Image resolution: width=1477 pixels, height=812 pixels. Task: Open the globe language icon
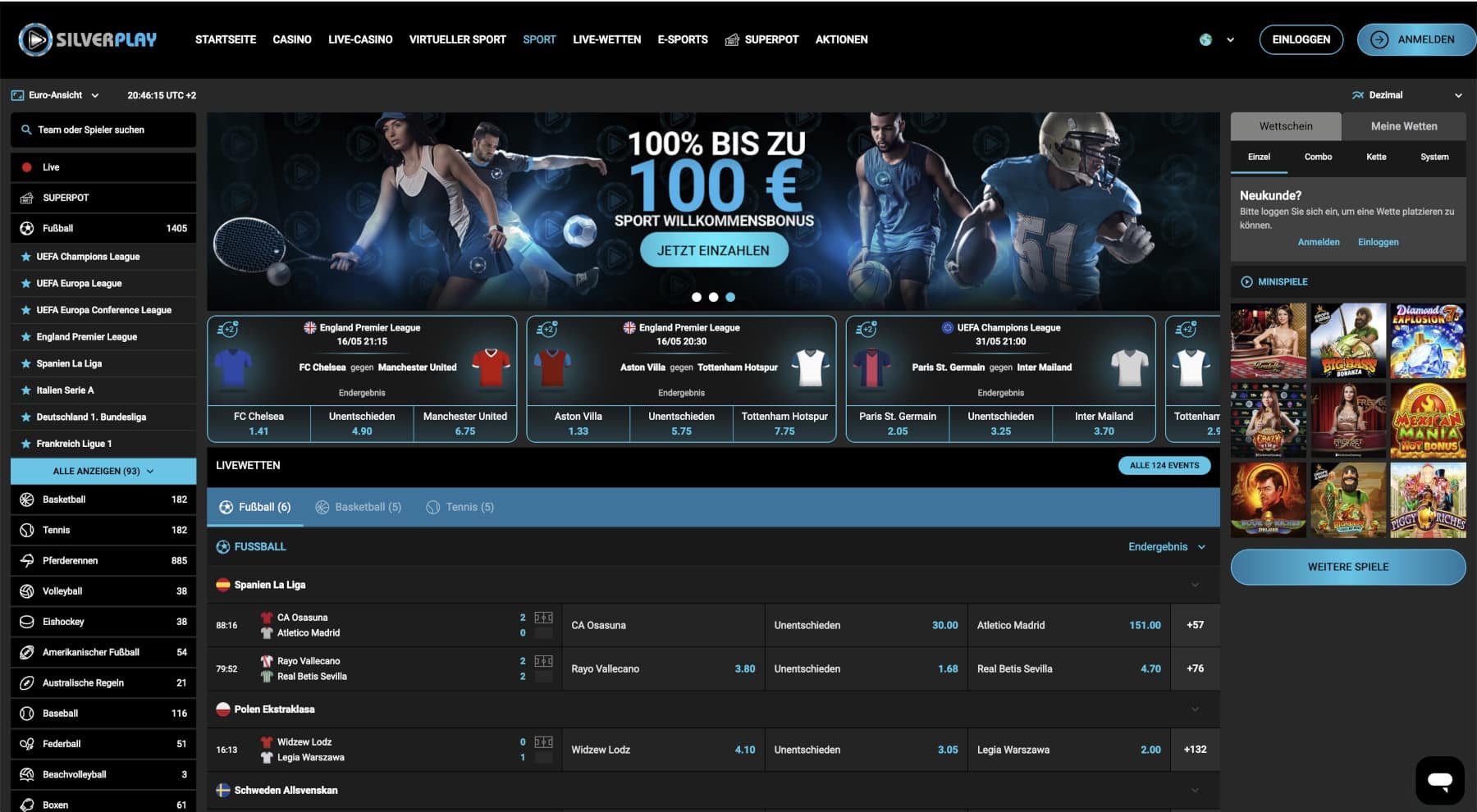tap(1205, 39)
